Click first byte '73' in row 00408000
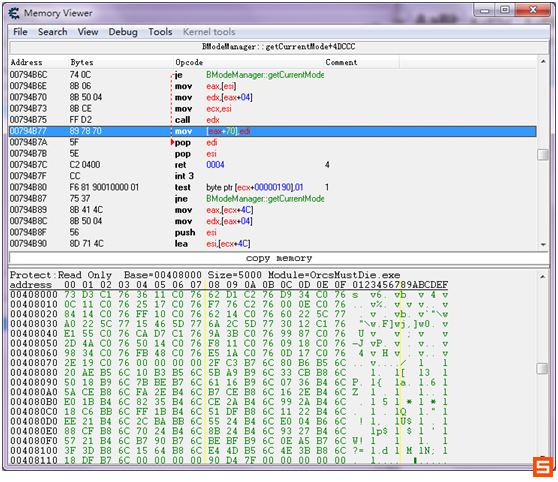The height and width of the screenshot is (482, 558). click(70, 295)
